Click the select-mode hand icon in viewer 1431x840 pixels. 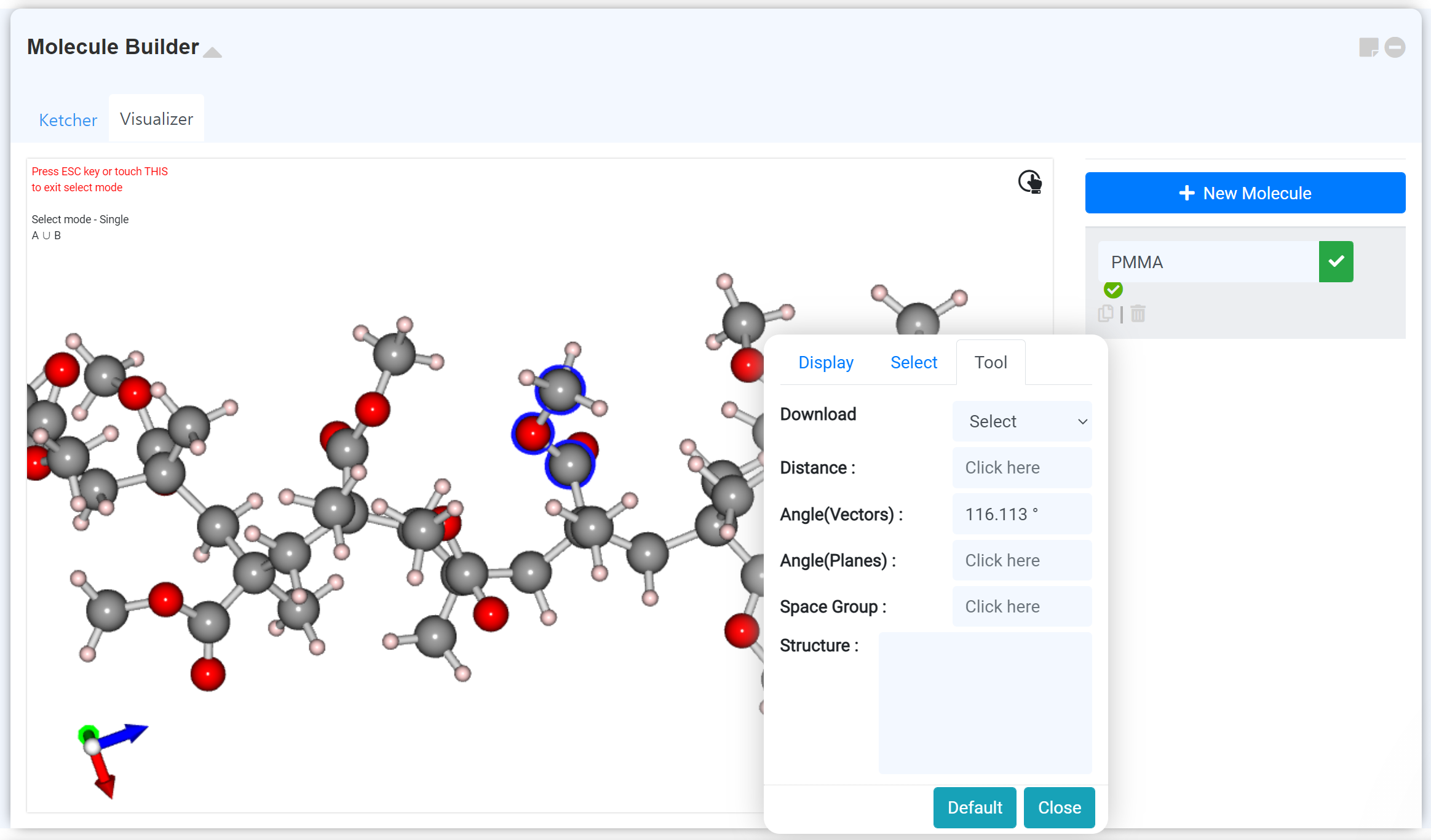1030,182
